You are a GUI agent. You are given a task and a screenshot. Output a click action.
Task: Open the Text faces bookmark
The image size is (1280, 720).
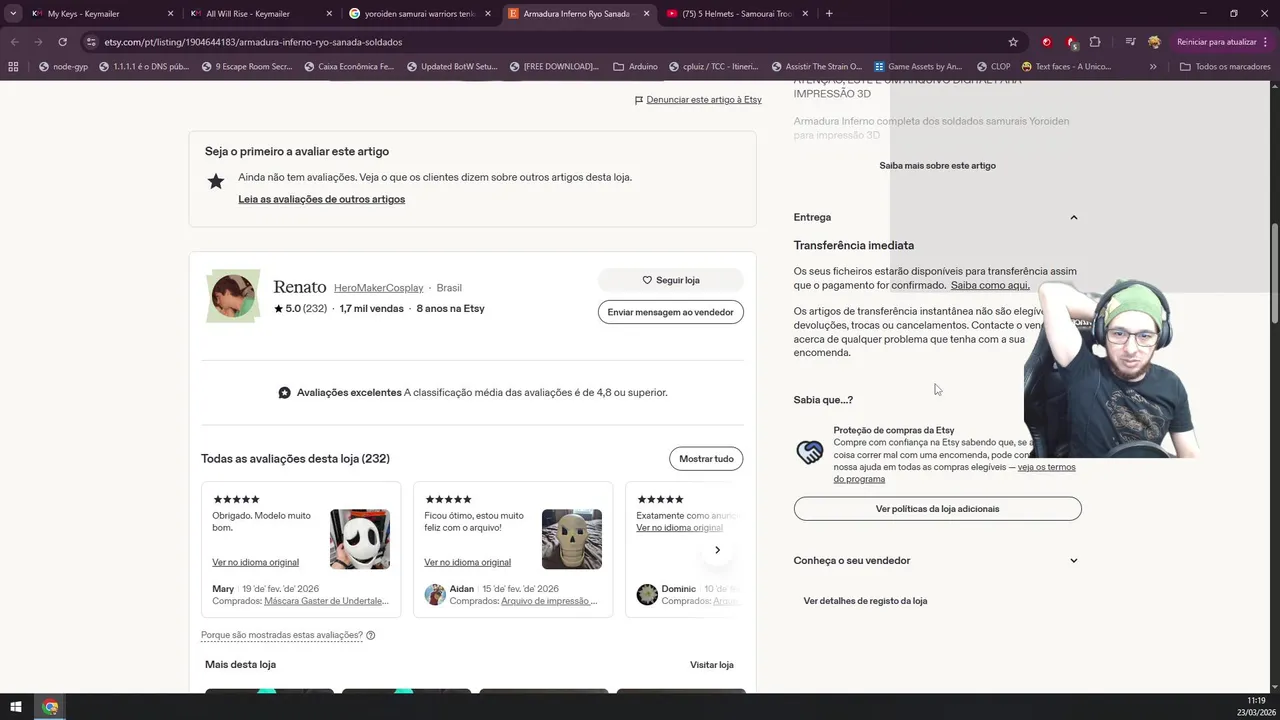[1065, 67]
